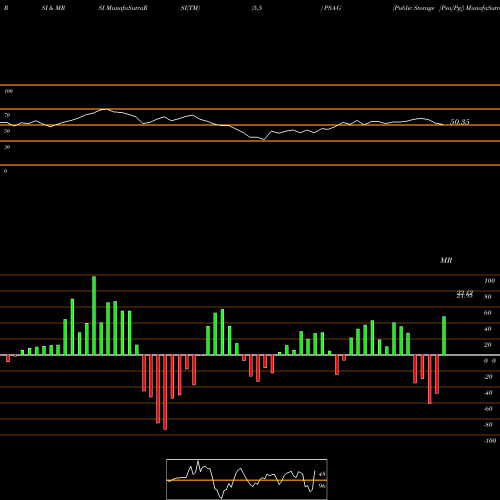Click the '(5,5' parameter text in header

pos(257,8)
